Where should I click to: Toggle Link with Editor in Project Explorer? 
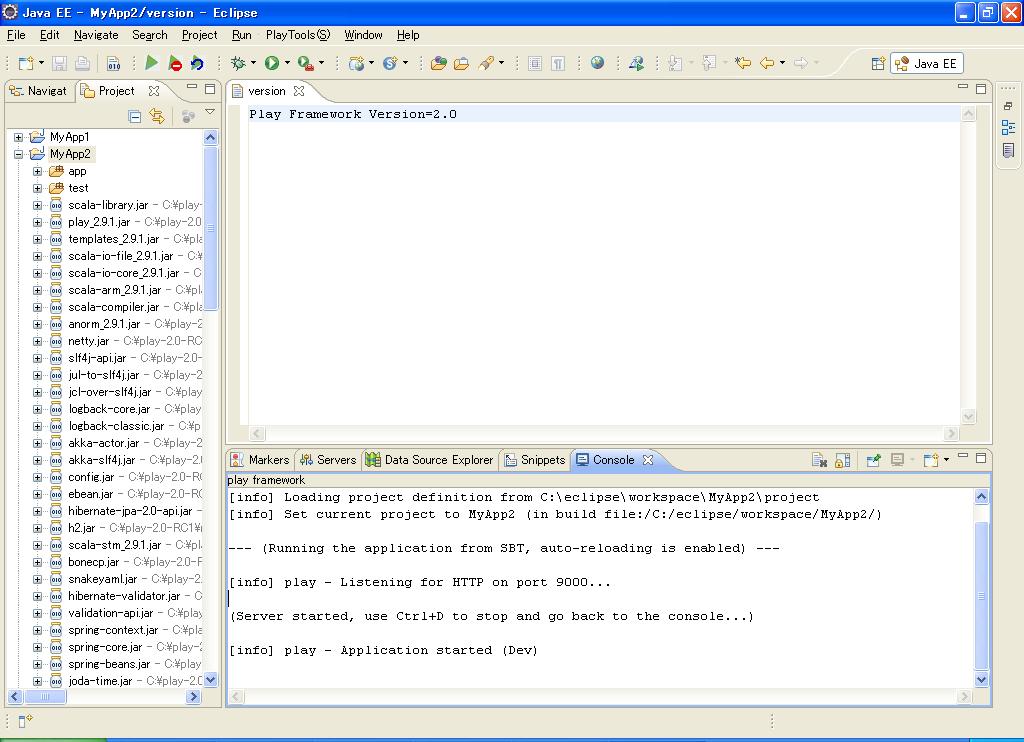(157, 116)
